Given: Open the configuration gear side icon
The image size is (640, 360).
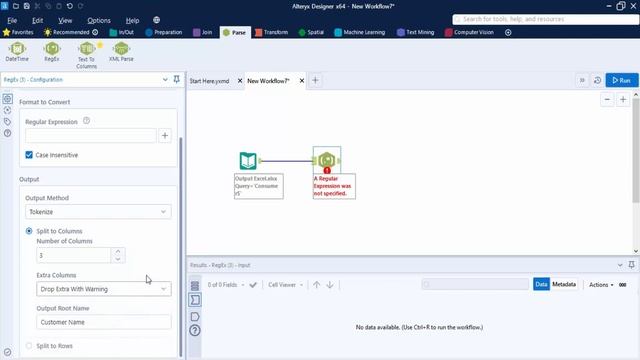Looking at the screenshot, I should click(x=7, y=99).
